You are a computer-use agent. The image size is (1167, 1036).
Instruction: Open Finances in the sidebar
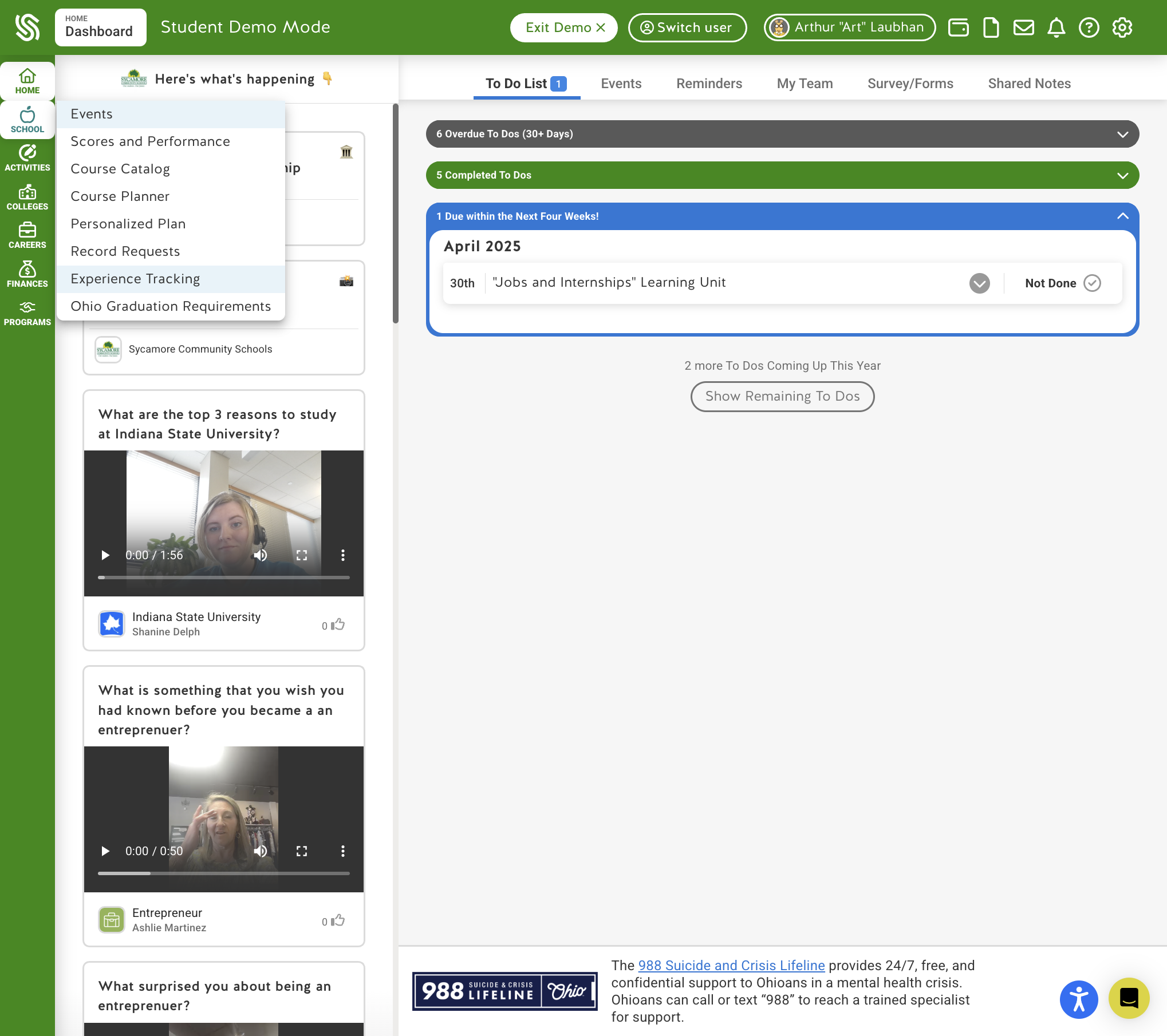point(27,274)
